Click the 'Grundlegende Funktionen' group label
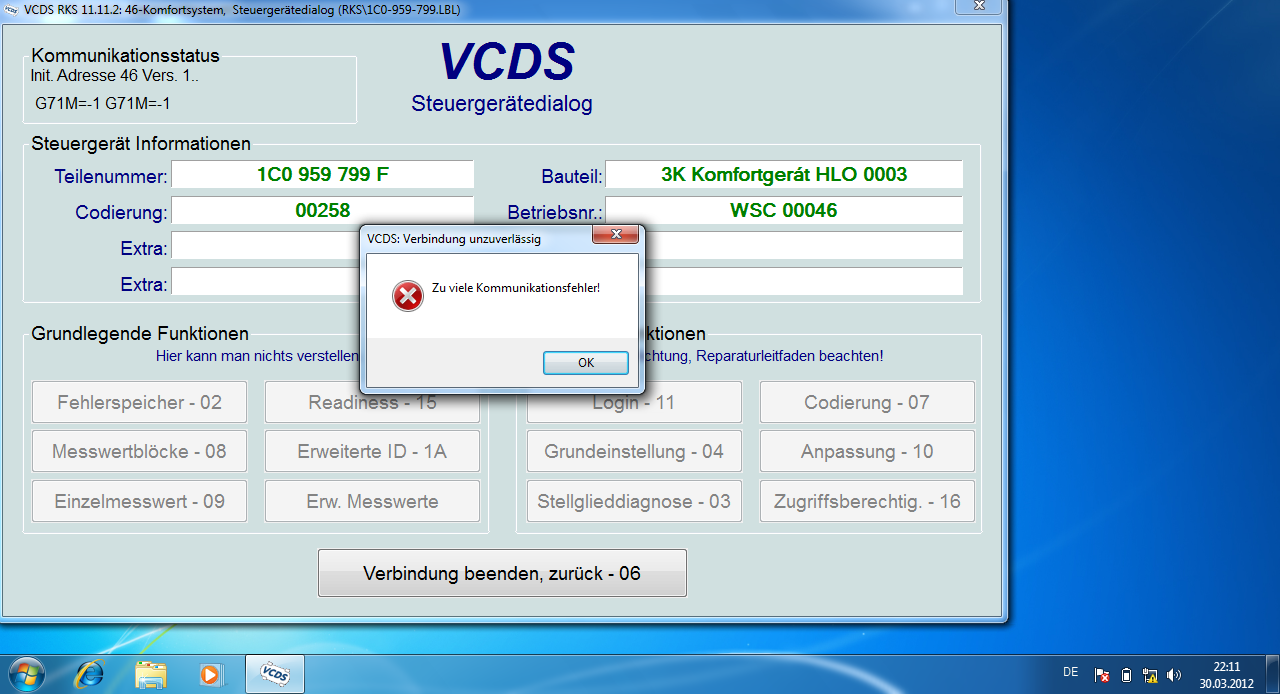The image size is (1280, 694). [140, 334]
